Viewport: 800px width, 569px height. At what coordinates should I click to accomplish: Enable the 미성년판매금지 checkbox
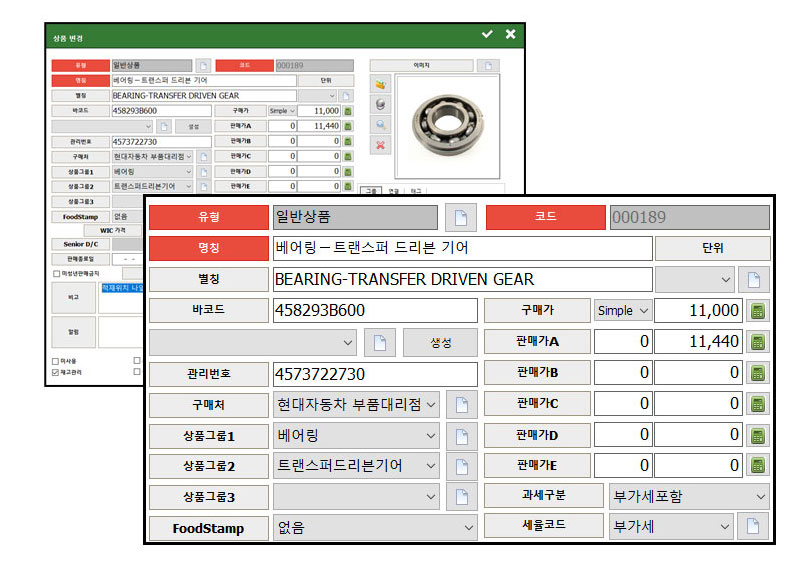[x=57, y=274]
